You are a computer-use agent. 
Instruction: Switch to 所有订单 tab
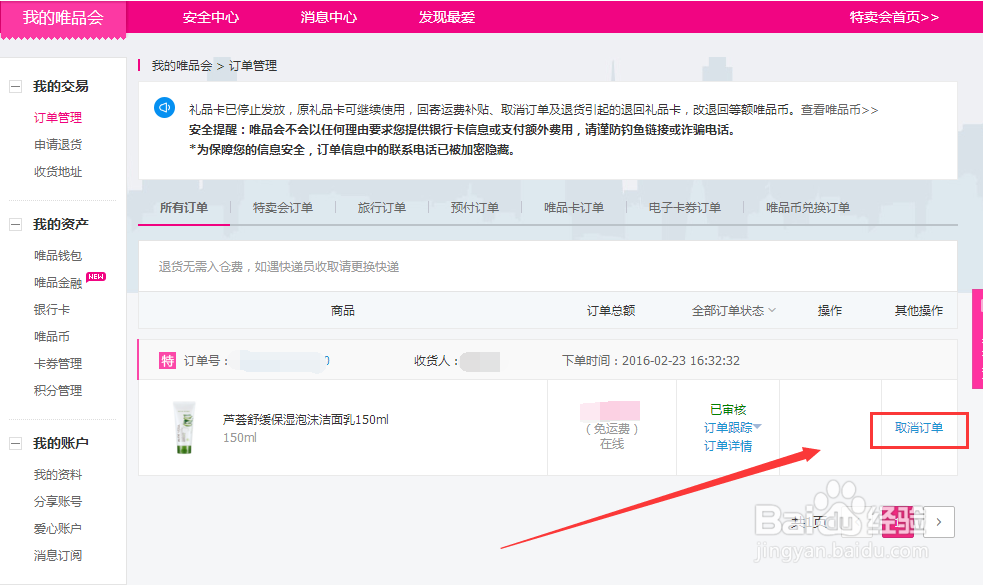(184, 208)
